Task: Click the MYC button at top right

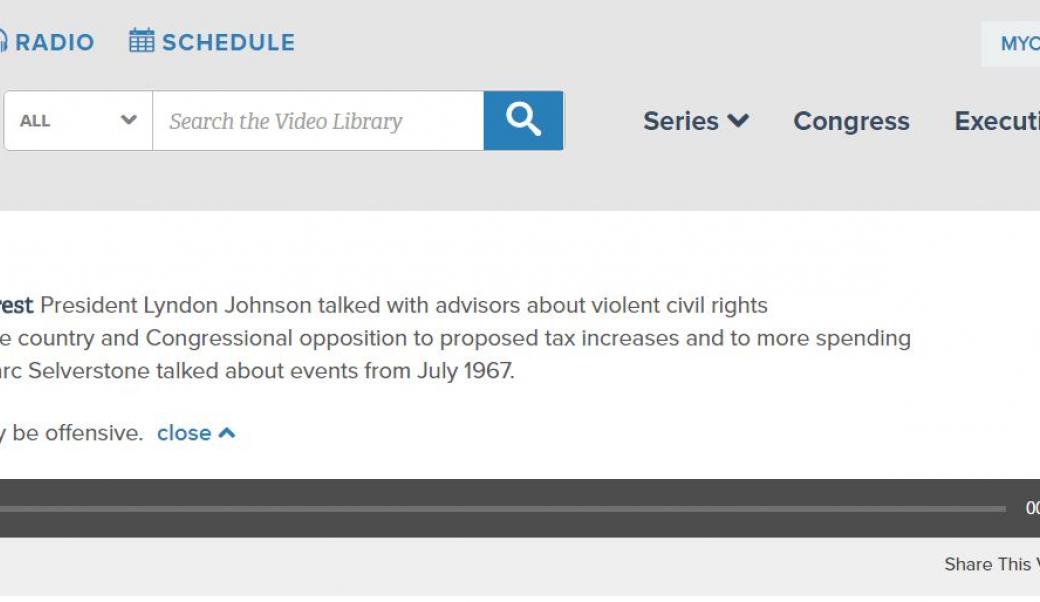Action: click(1018, 44)
